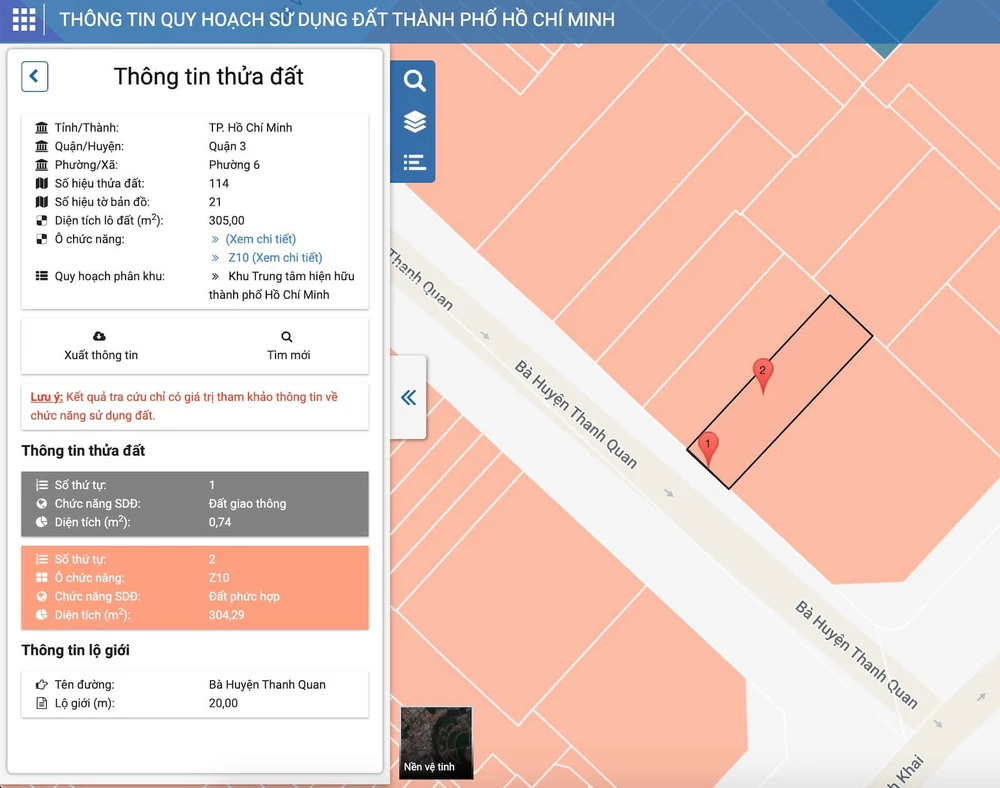Click the header title Thông tin quy hoạch
The image size is (1000, 788).
point(337,20)
